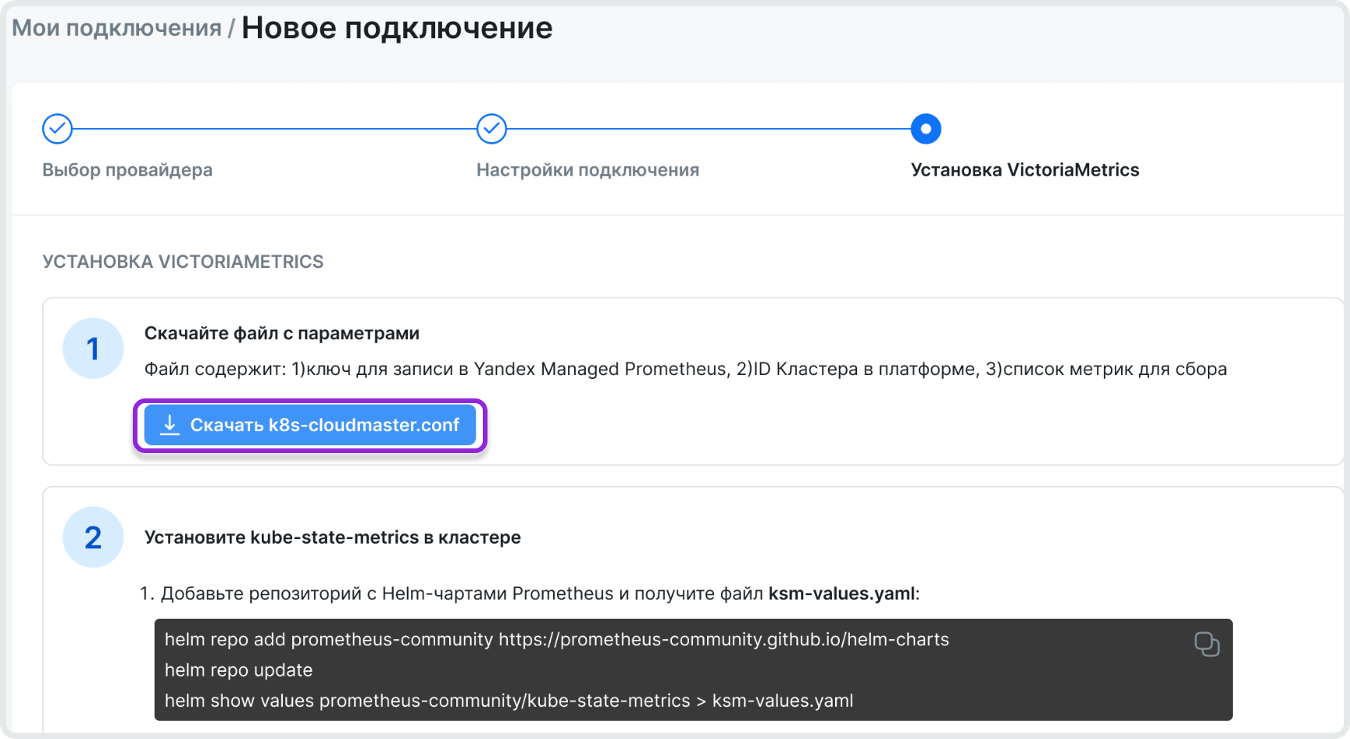
Task: Click the helm show values command line
Action: (x=508, y=700)
